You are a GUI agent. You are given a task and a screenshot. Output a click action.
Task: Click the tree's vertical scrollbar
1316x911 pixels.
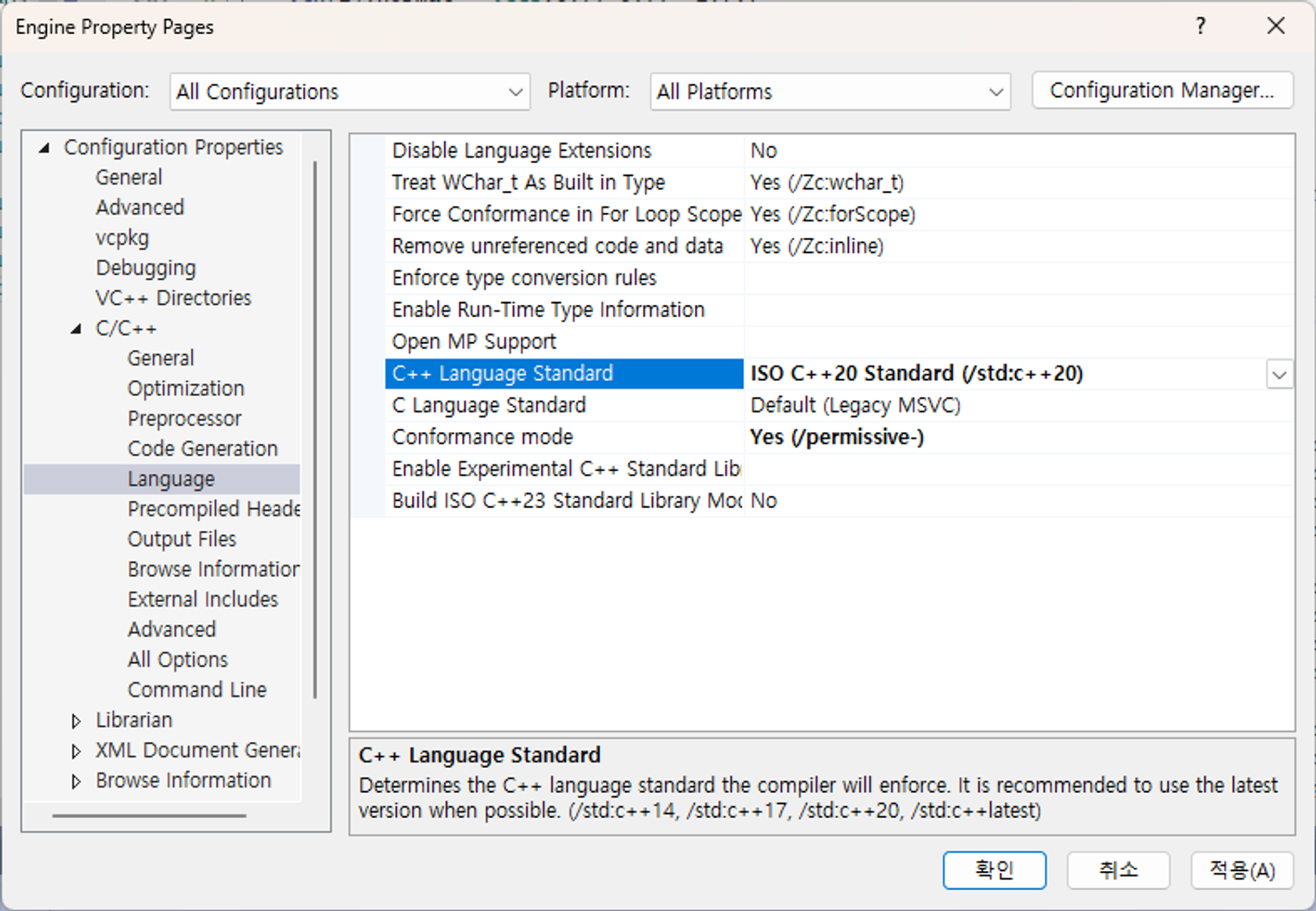[x=315, y=428]
